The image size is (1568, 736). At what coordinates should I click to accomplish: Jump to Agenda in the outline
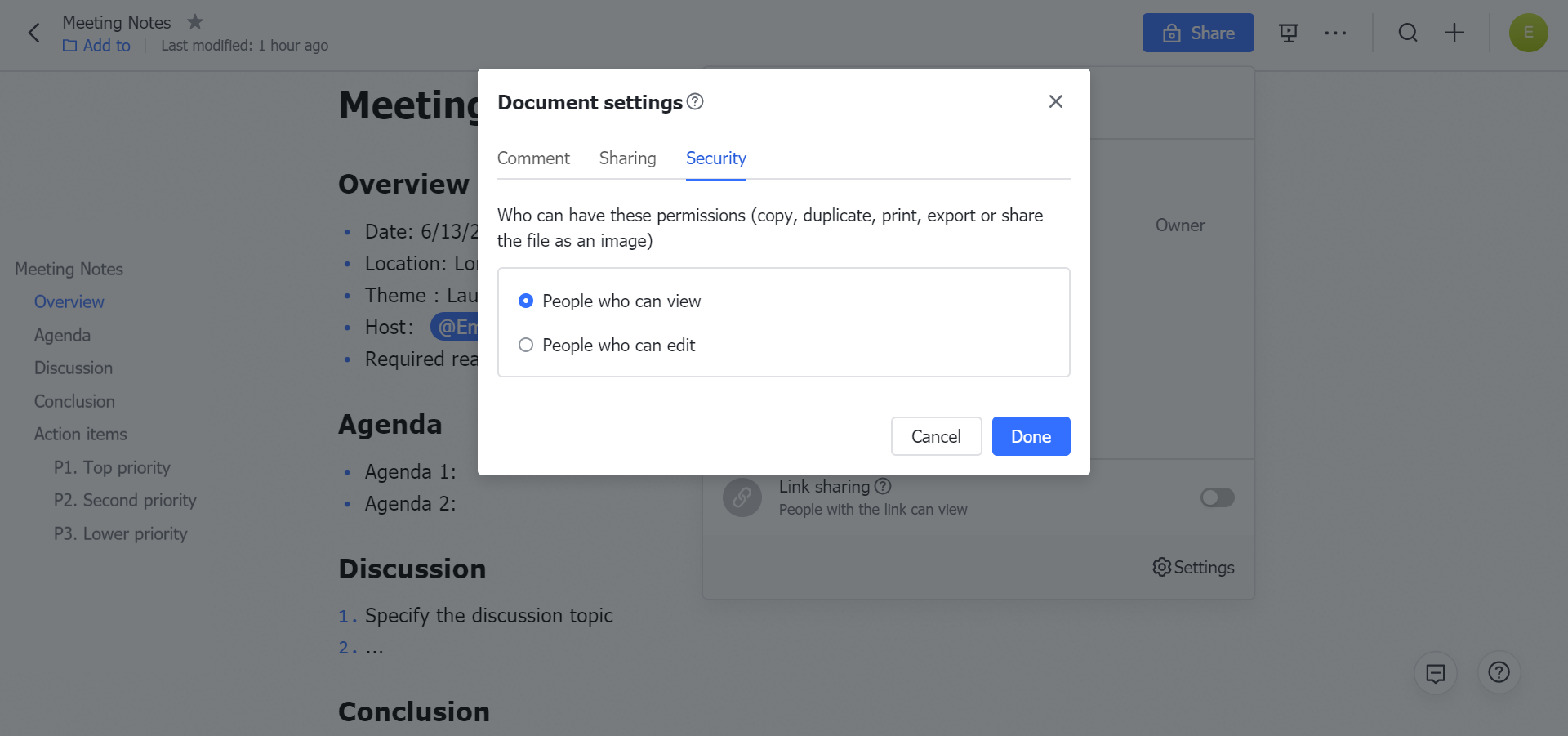tap(62, 336)
